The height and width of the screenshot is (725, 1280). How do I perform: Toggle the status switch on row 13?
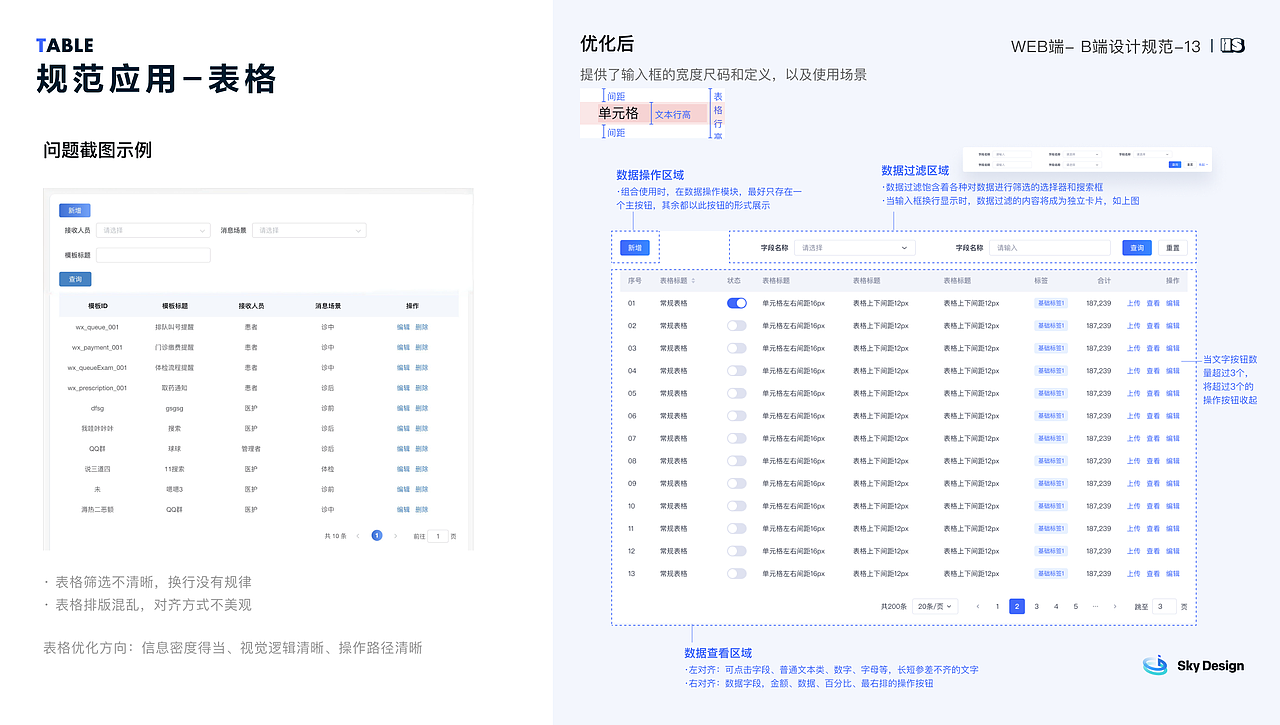point(737,573)
